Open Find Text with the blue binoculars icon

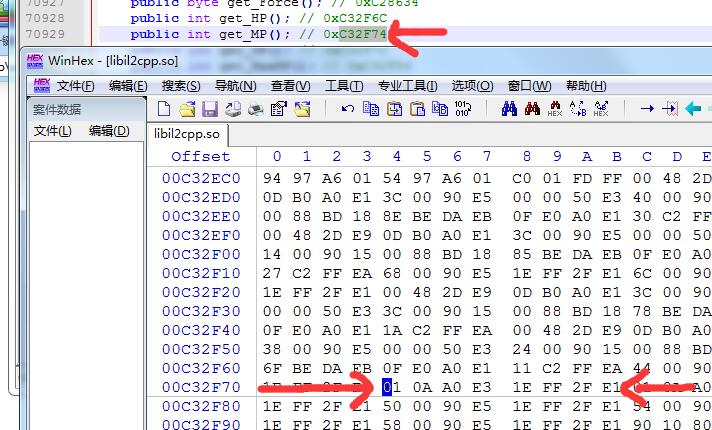(x=509, y=109)
